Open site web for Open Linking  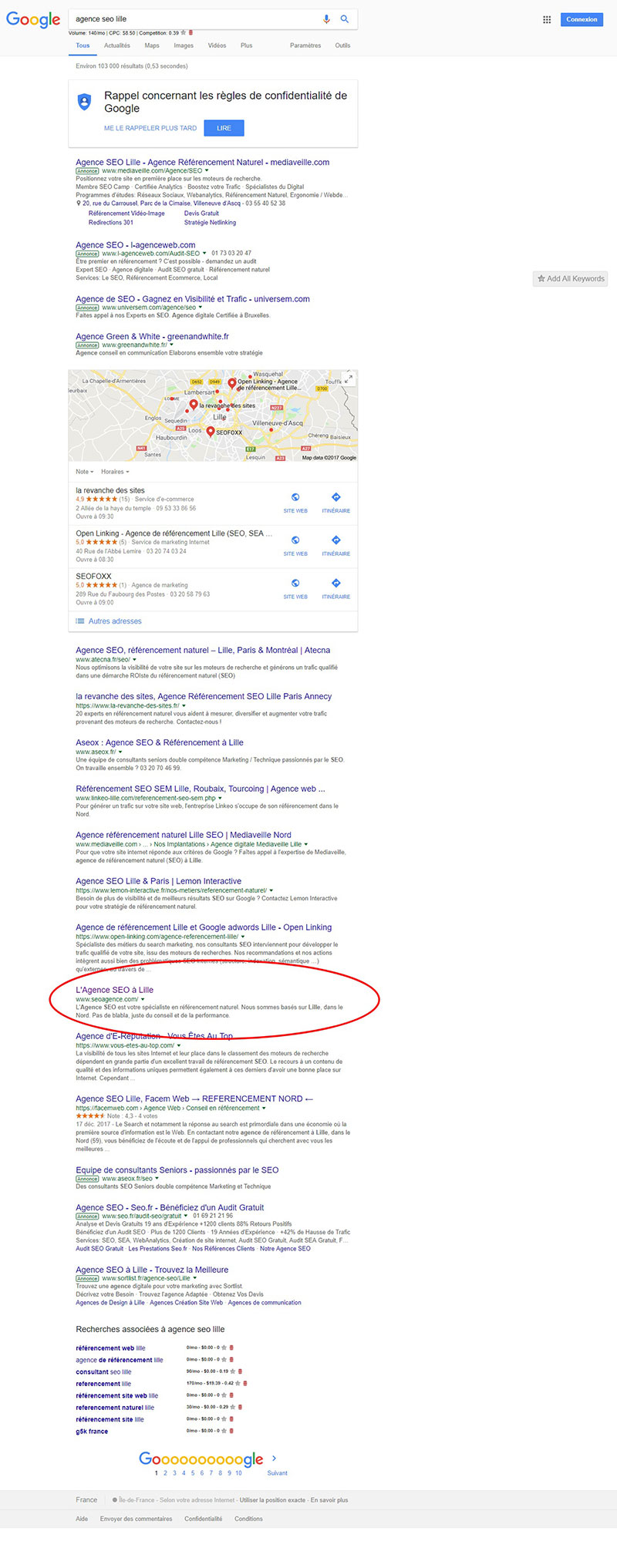click(295, 546)
